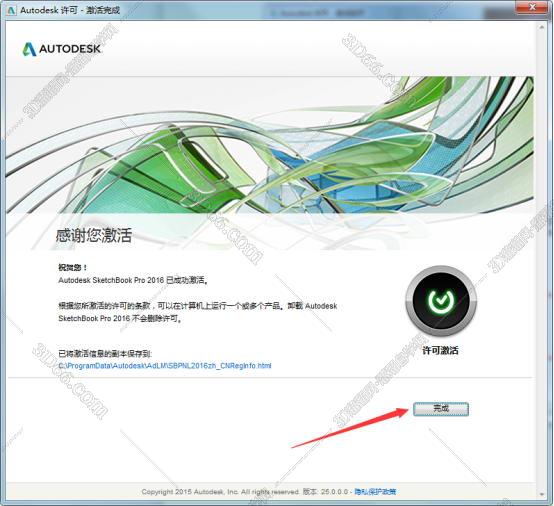554x506 pixels.
Task: Click the 完成 button to finish activation
Action: [x=441, y=409]
